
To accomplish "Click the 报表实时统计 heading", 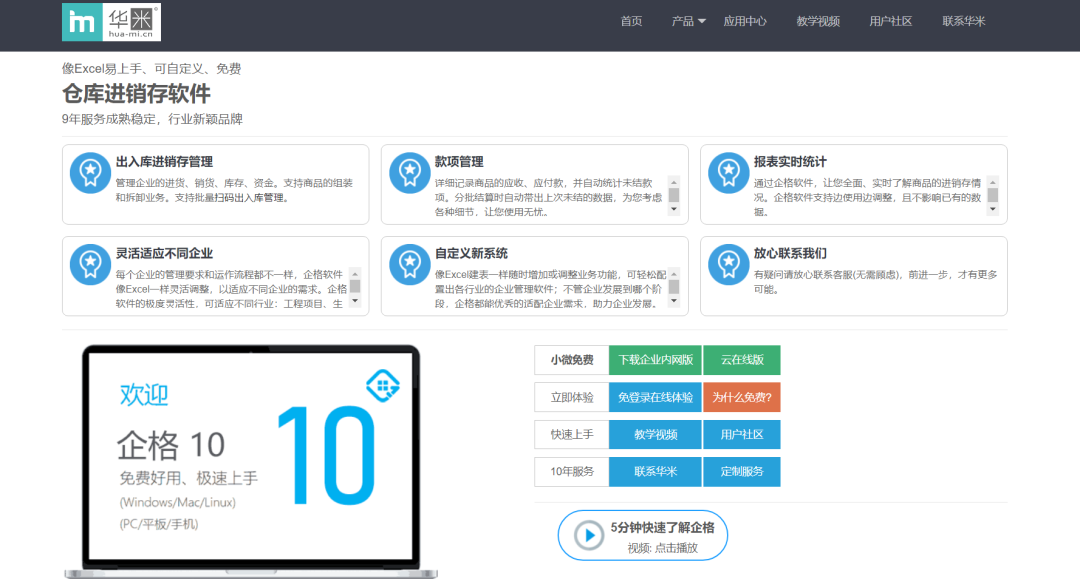I will (790, 162).
